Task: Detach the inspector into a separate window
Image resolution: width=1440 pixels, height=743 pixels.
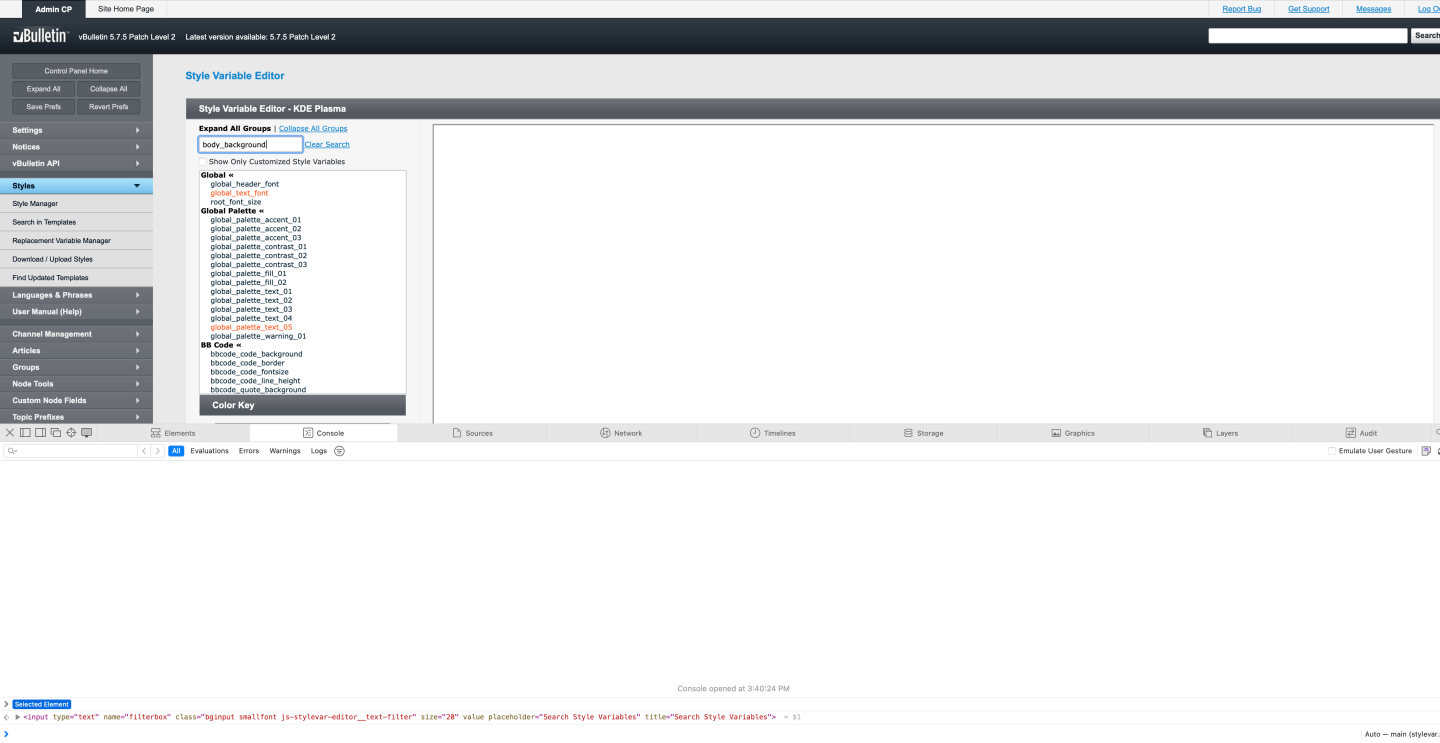Action: pyautogui.click(x=56, y=433)
